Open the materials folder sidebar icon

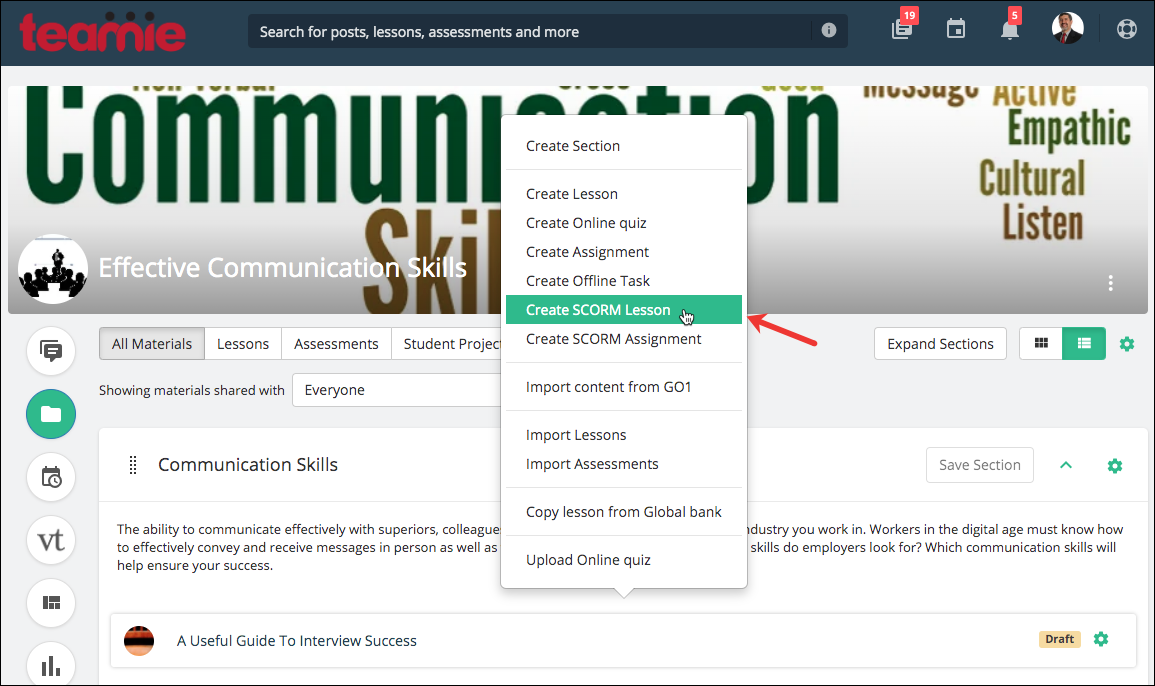click(51, 414)
